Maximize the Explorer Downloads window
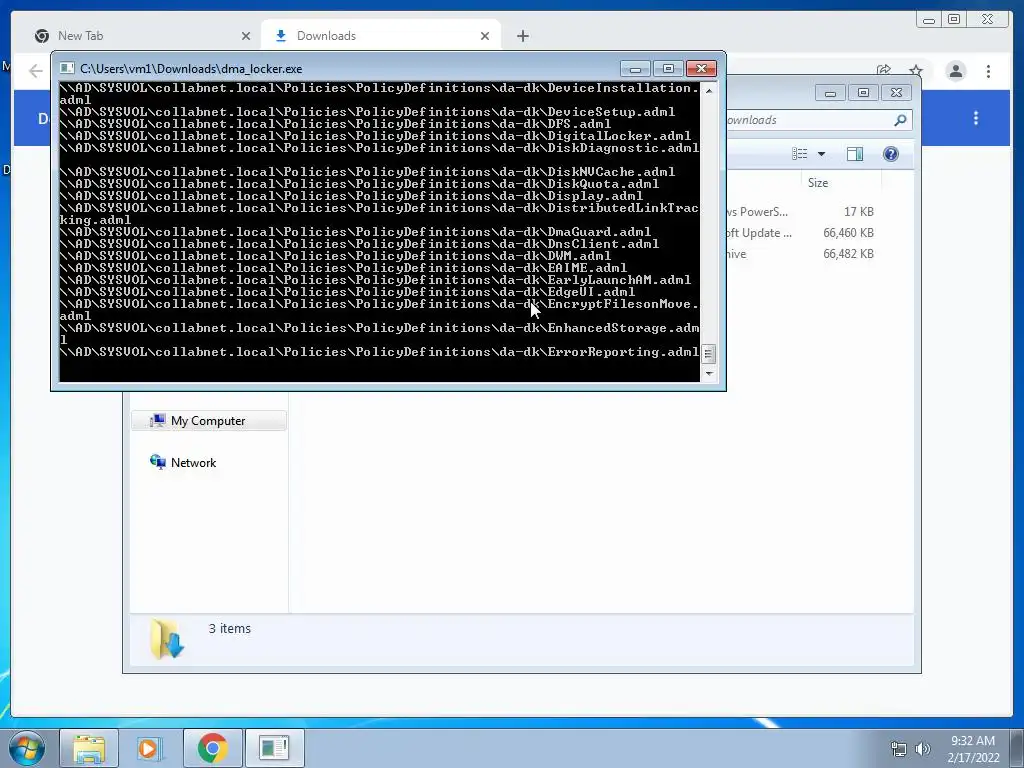1024x768 pixels. 863,93
